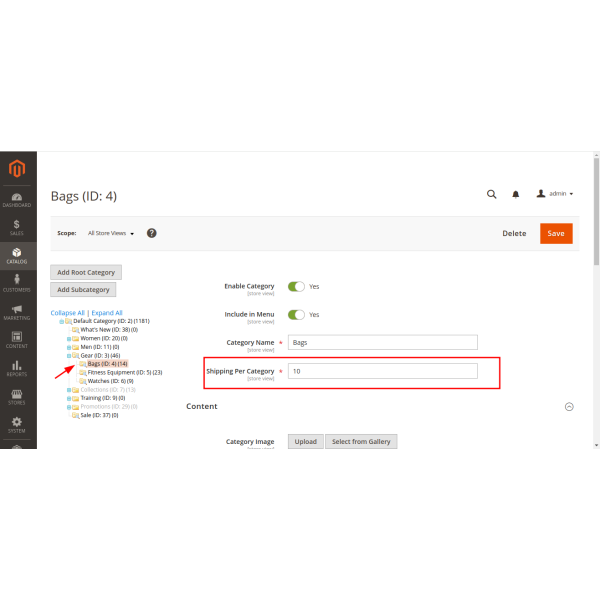Toggle the Include in Menu switch
This screenshot has width=600, height=600.
[x=296, y=314]
